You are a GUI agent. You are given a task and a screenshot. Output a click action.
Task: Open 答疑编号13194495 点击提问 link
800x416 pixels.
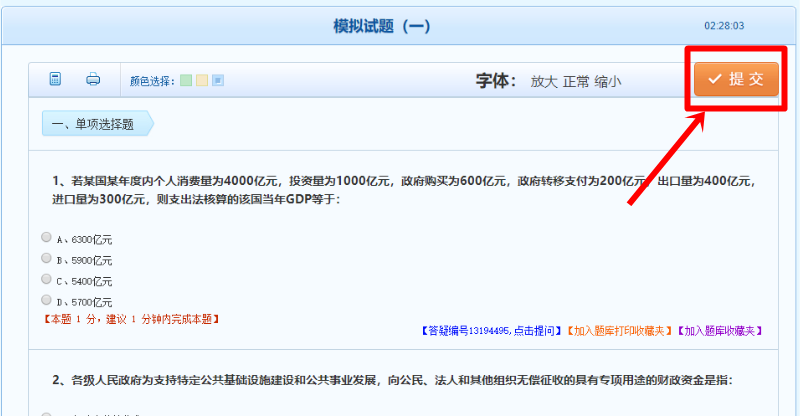[x=491, y=331]
